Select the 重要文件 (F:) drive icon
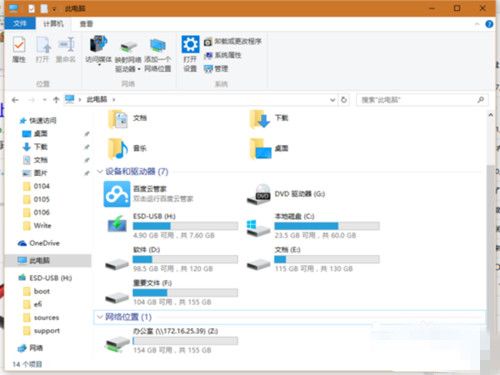The width and height of the screenshot is (500, 375). pos(117,297)
